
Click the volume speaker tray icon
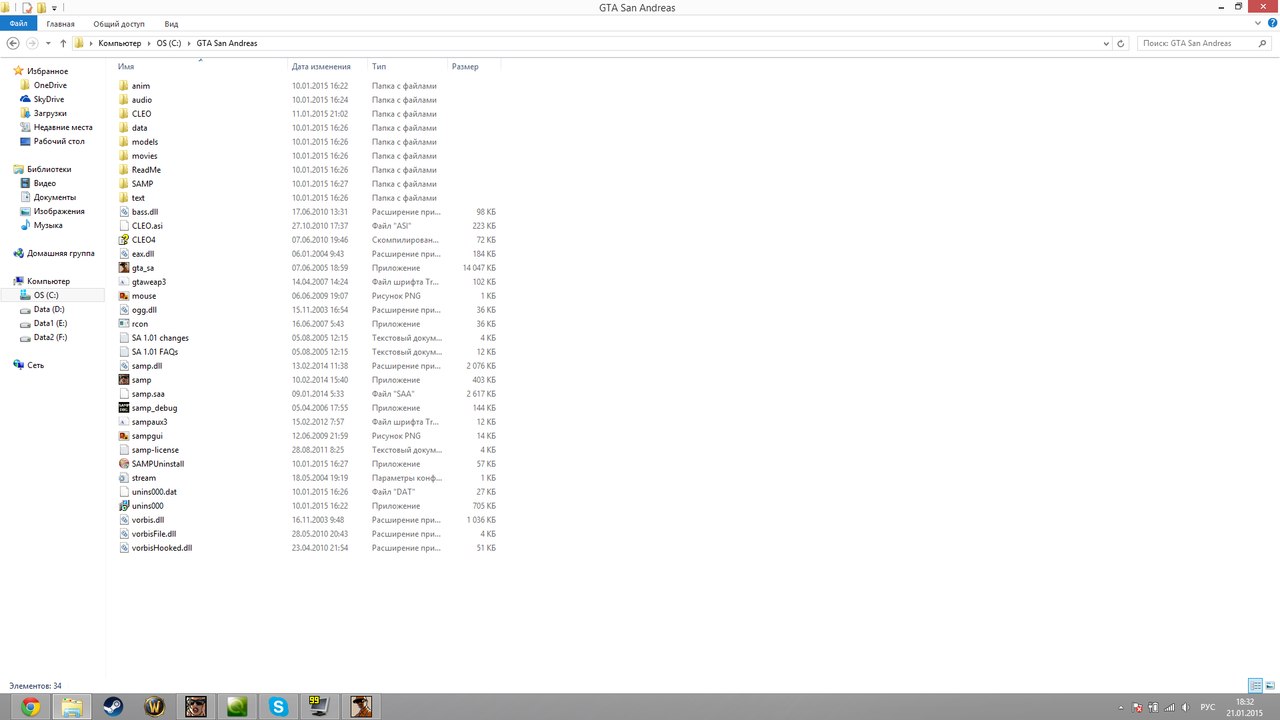point(1186,707)
